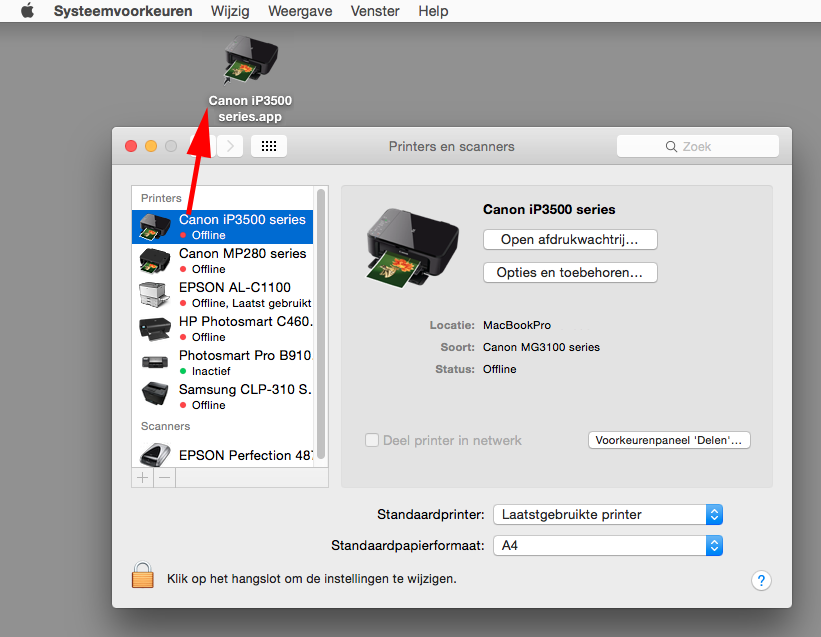Screen dimensions: 821x637
Task: Open Voorkeurenpaneel 'Delen' button
Action: click(669, 440)
